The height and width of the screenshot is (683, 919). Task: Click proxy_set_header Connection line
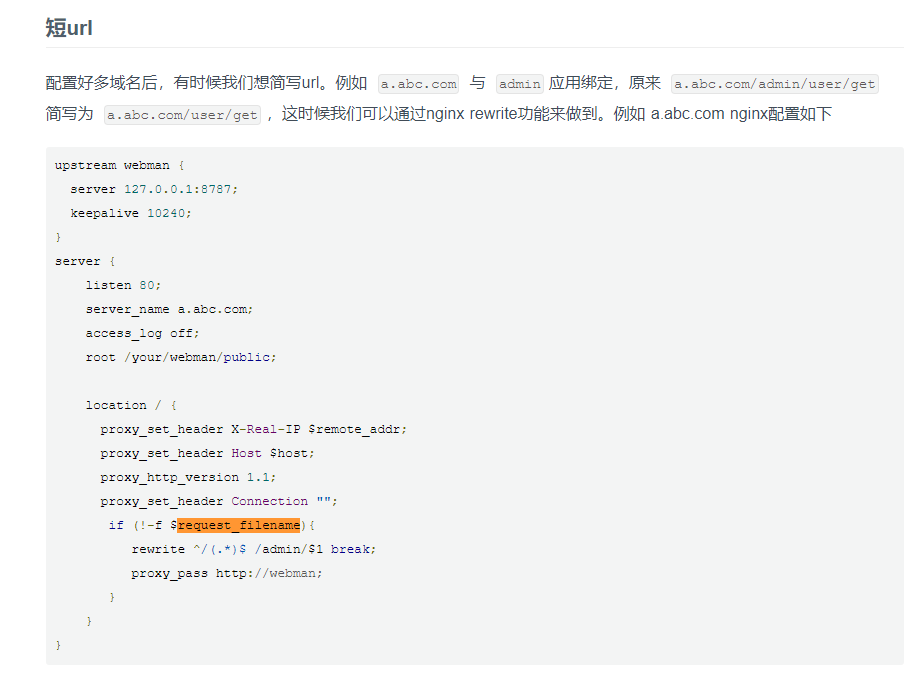(219, 502)
